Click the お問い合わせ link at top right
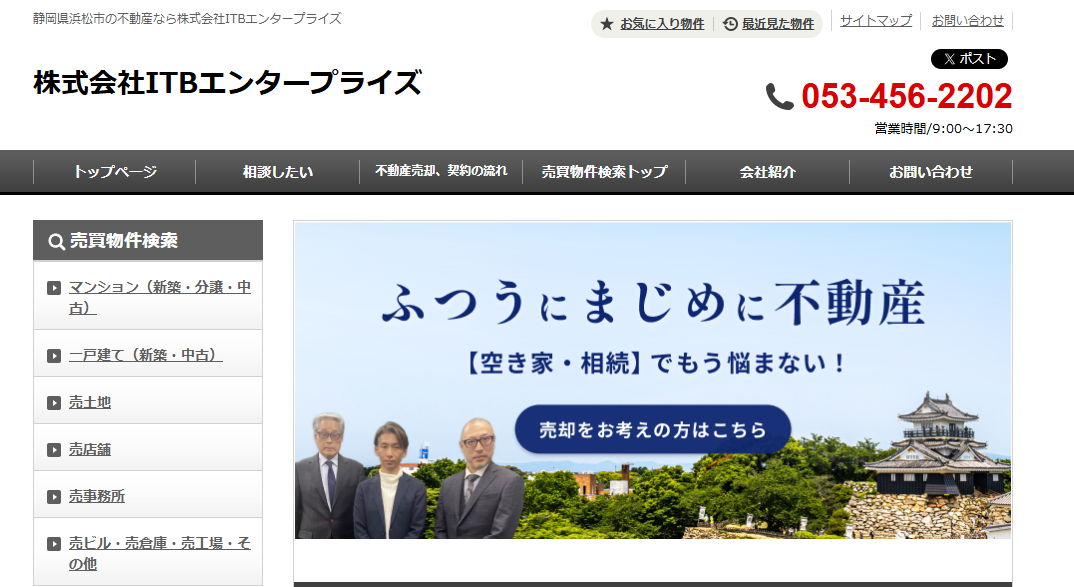Image resolution: width=1074 pixels, height=587 pixels. tap(967, 19)
